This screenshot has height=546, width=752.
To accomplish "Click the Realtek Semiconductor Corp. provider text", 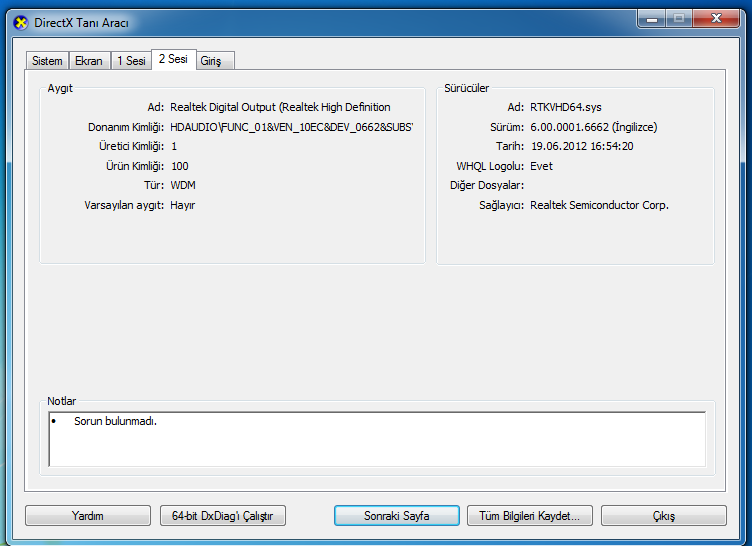I will click(599, 205).
